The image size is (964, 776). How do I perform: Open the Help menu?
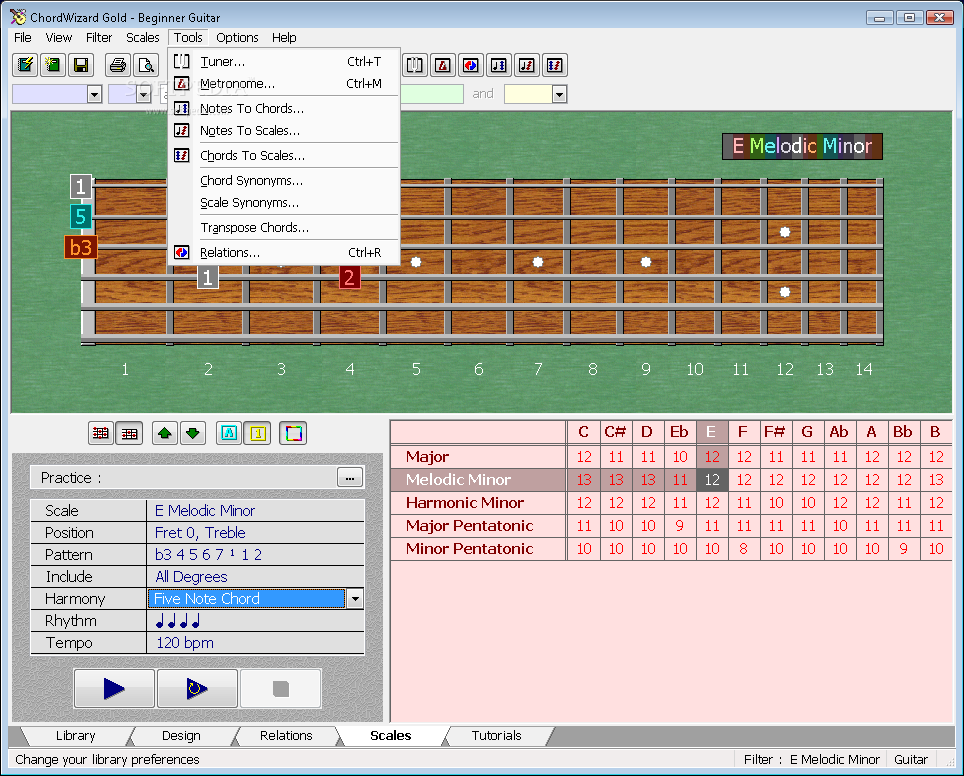coord(284,38)
